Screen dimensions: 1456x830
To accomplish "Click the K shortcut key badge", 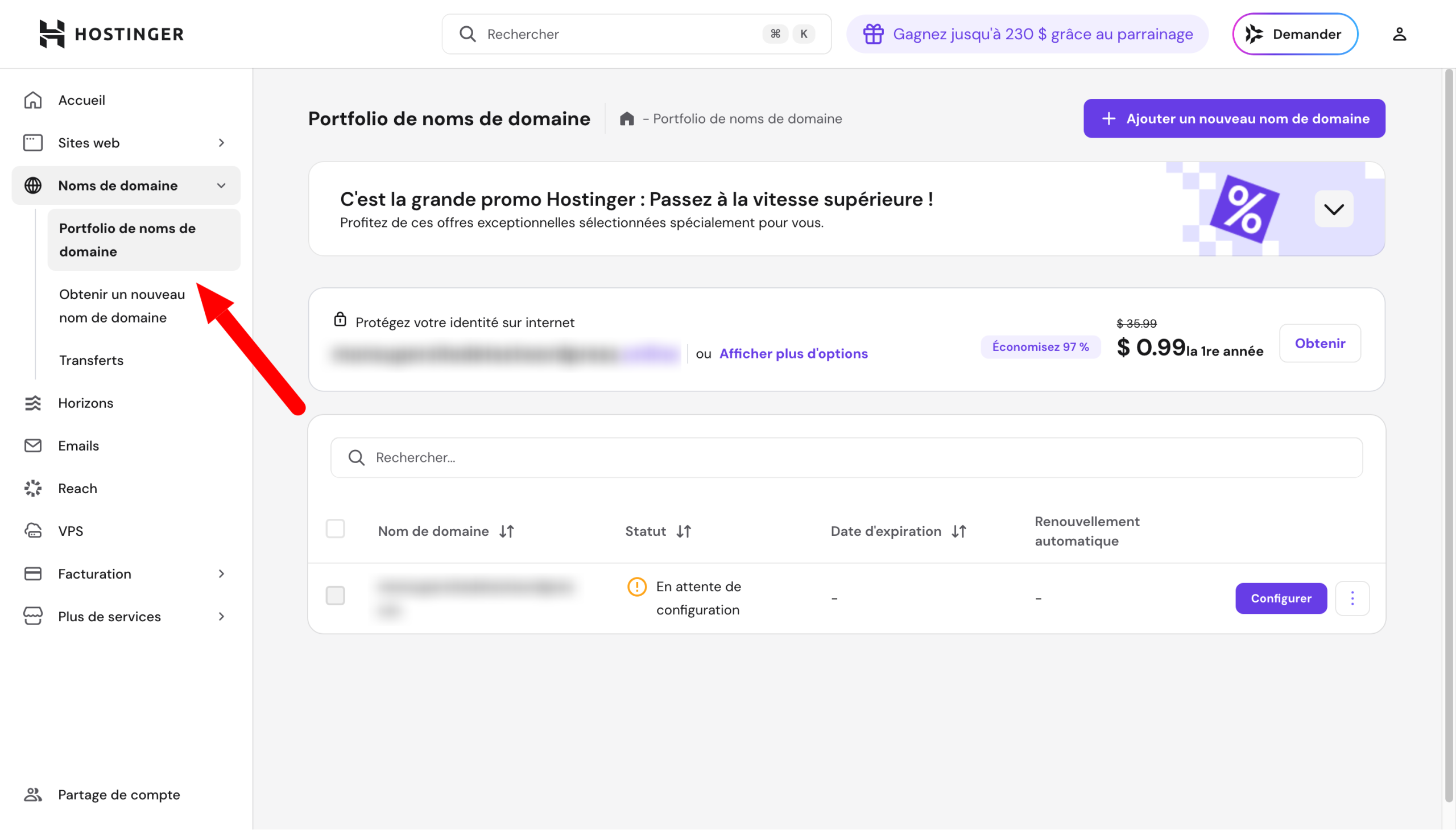I will [804, 34].
